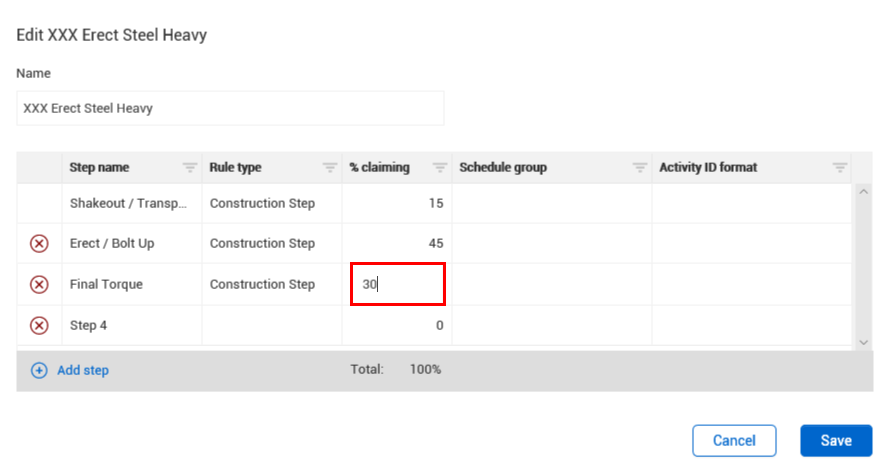Viewport: 891px width, 466px height.
Task: Click the plus icon beside Add step
Action: (x=39, y=371)
